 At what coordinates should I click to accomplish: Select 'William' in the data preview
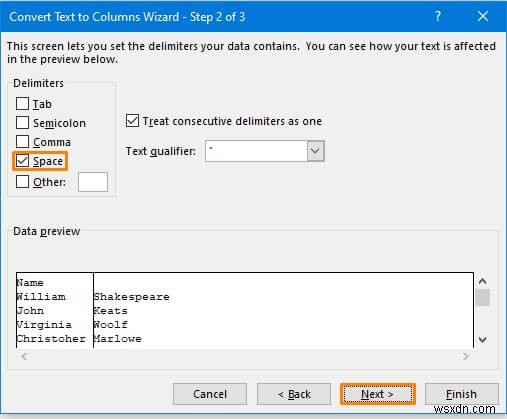click(41, 297)
